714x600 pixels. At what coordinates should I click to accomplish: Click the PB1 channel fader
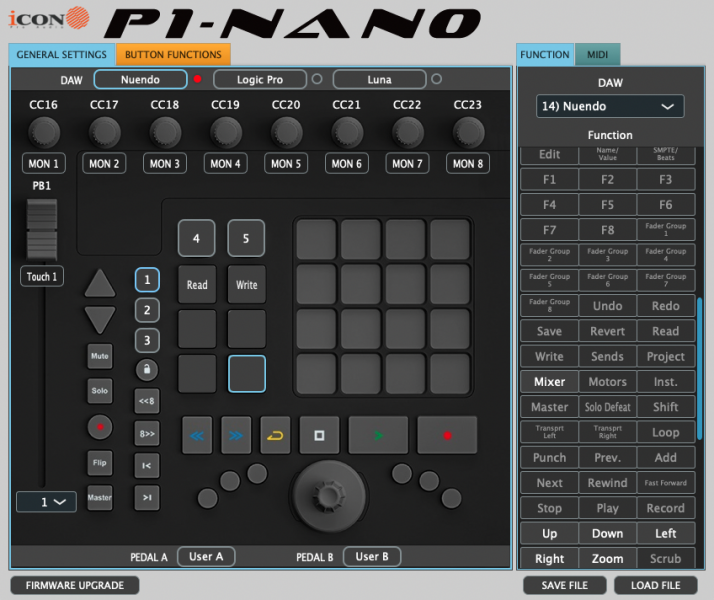click(42, 229)
